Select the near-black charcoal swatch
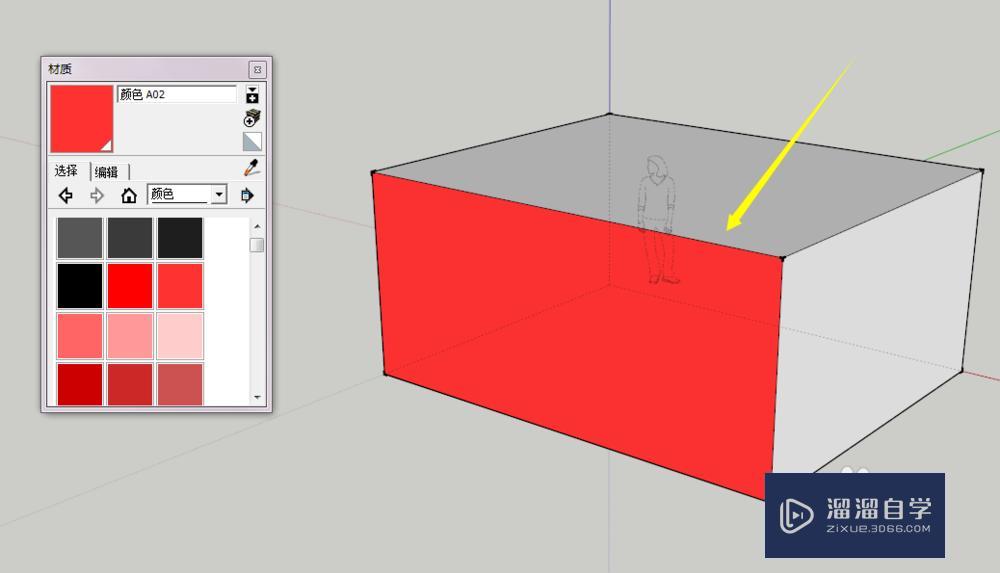Image resolution: width=1000 pixels, height=573 pixels. pyautogui.click(x=180, y=238)
